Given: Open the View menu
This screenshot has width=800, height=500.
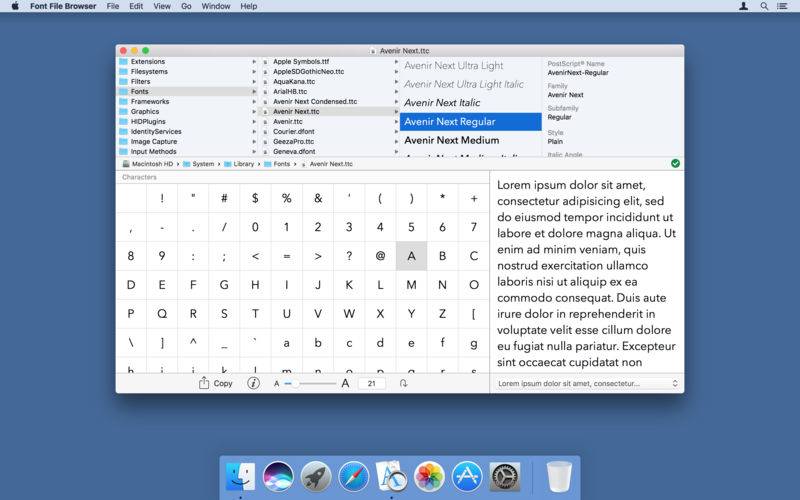Looking at the screenshot, I should coord(162,6).
